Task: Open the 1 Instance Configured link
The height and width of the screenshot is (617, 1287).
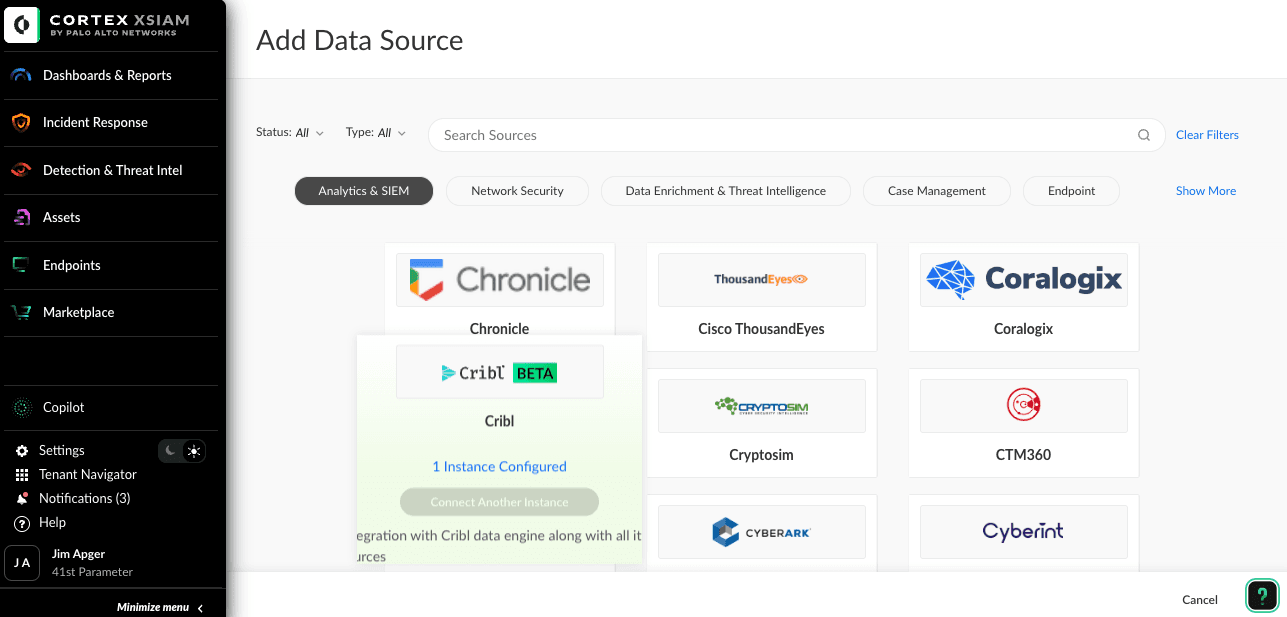Action: (x=499, y=466)
